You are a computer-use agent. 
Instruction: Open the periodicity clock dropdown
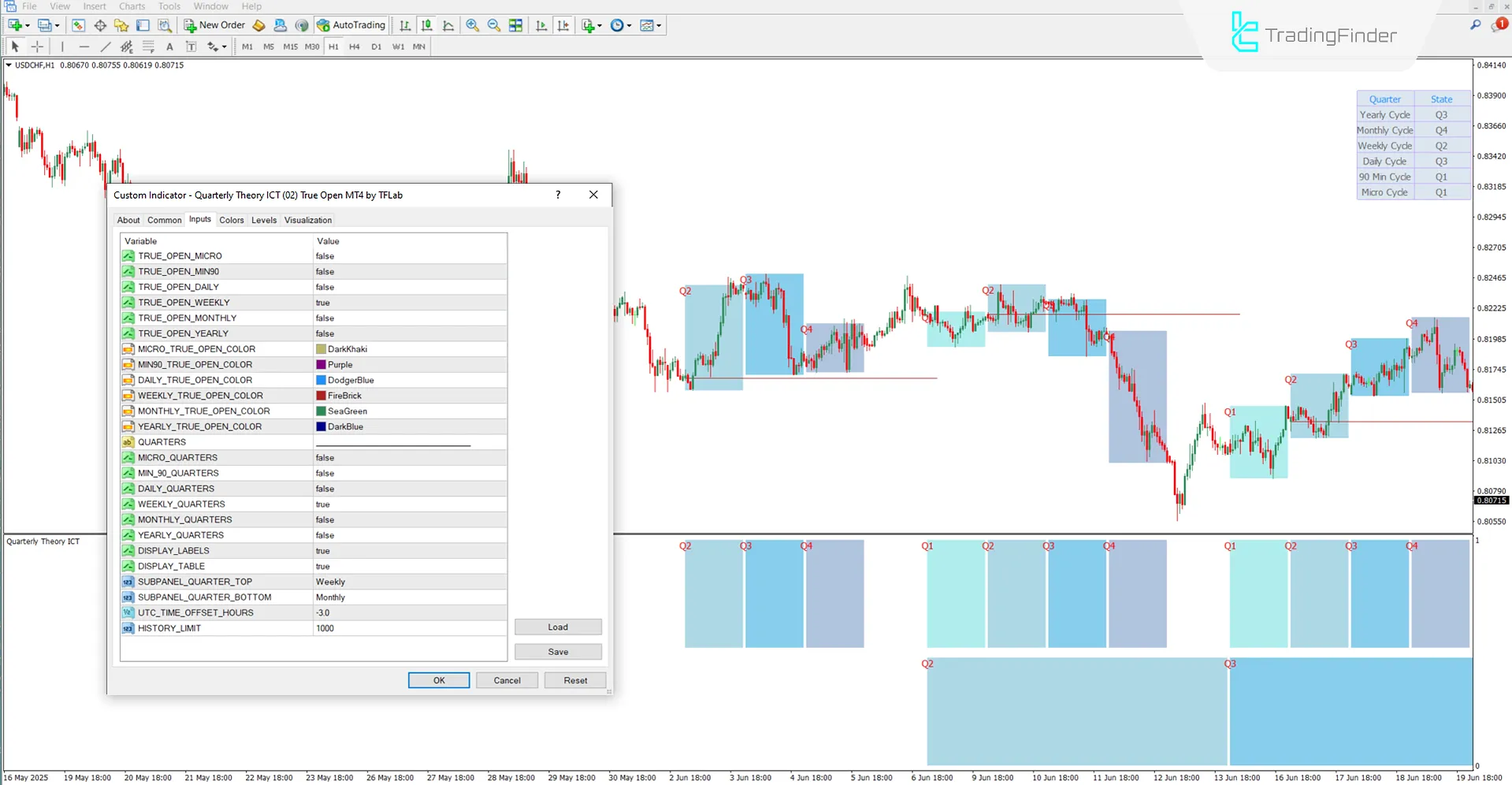pyautogui.click(x=621, y=25)
